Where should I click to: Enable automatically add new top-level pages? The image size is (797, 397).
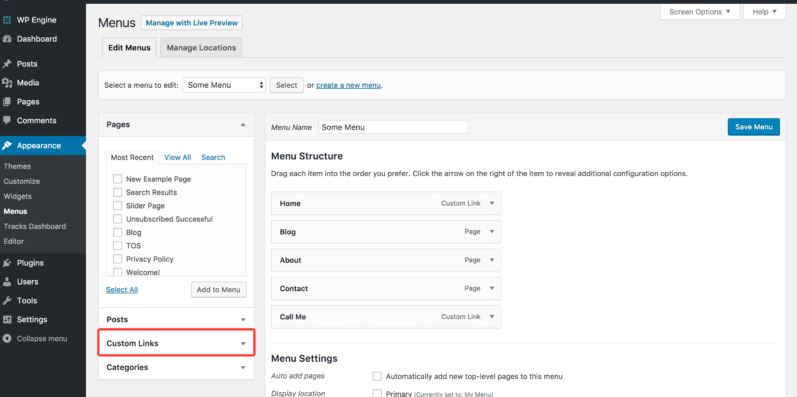tap(377, 377)
